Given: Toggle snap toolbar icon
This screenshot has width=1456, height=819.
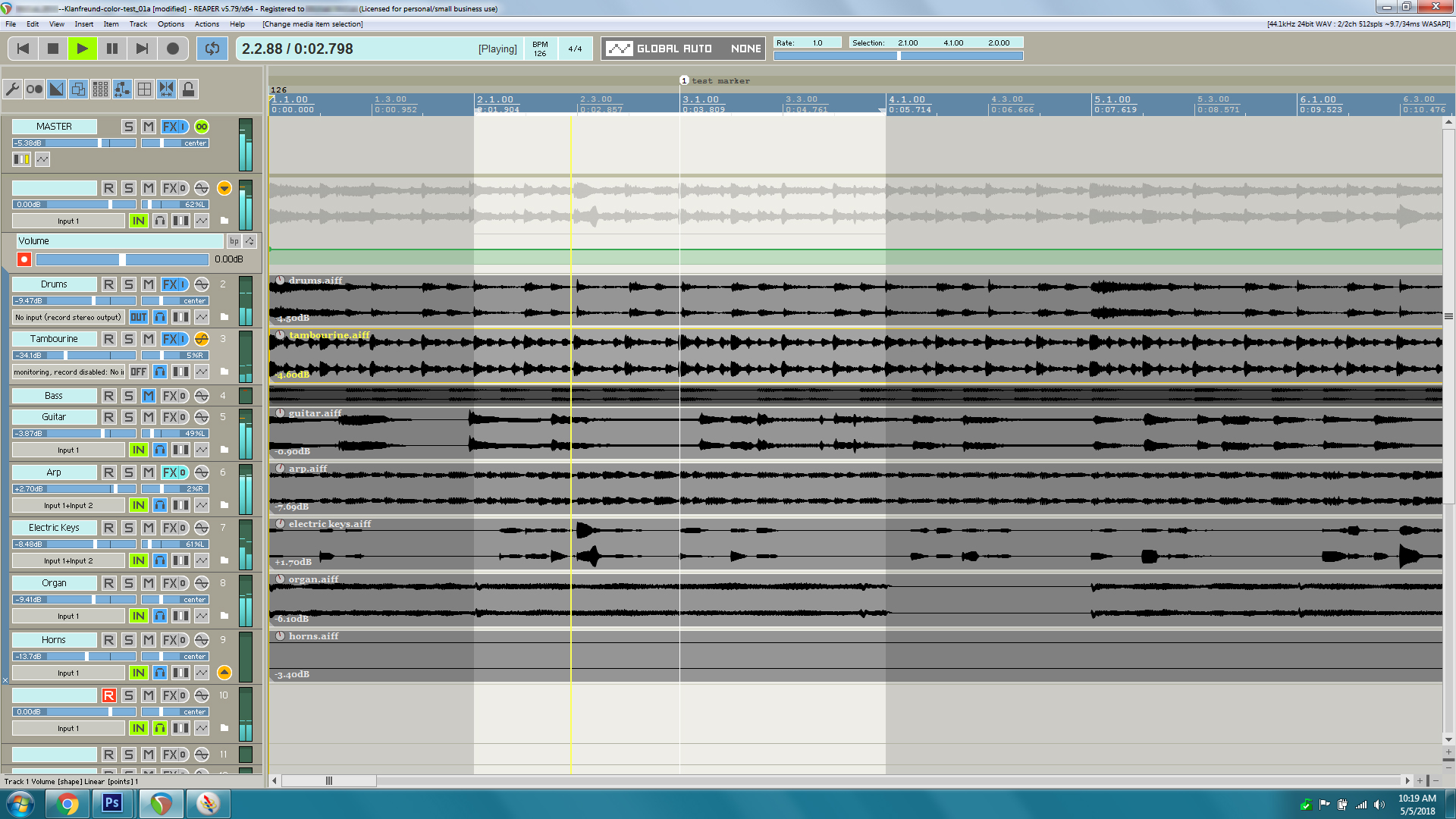Looking at the screenshot, I should click(x=166, y=89).
